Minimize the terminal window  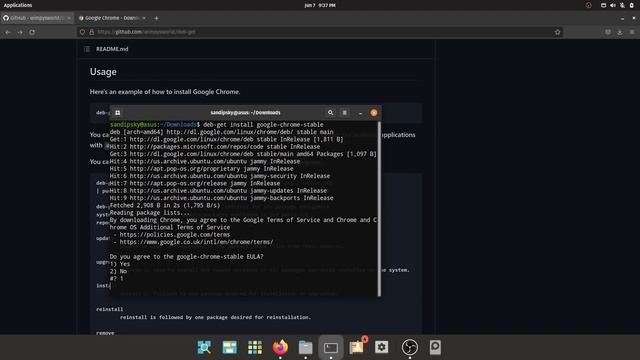pos(360,113)
